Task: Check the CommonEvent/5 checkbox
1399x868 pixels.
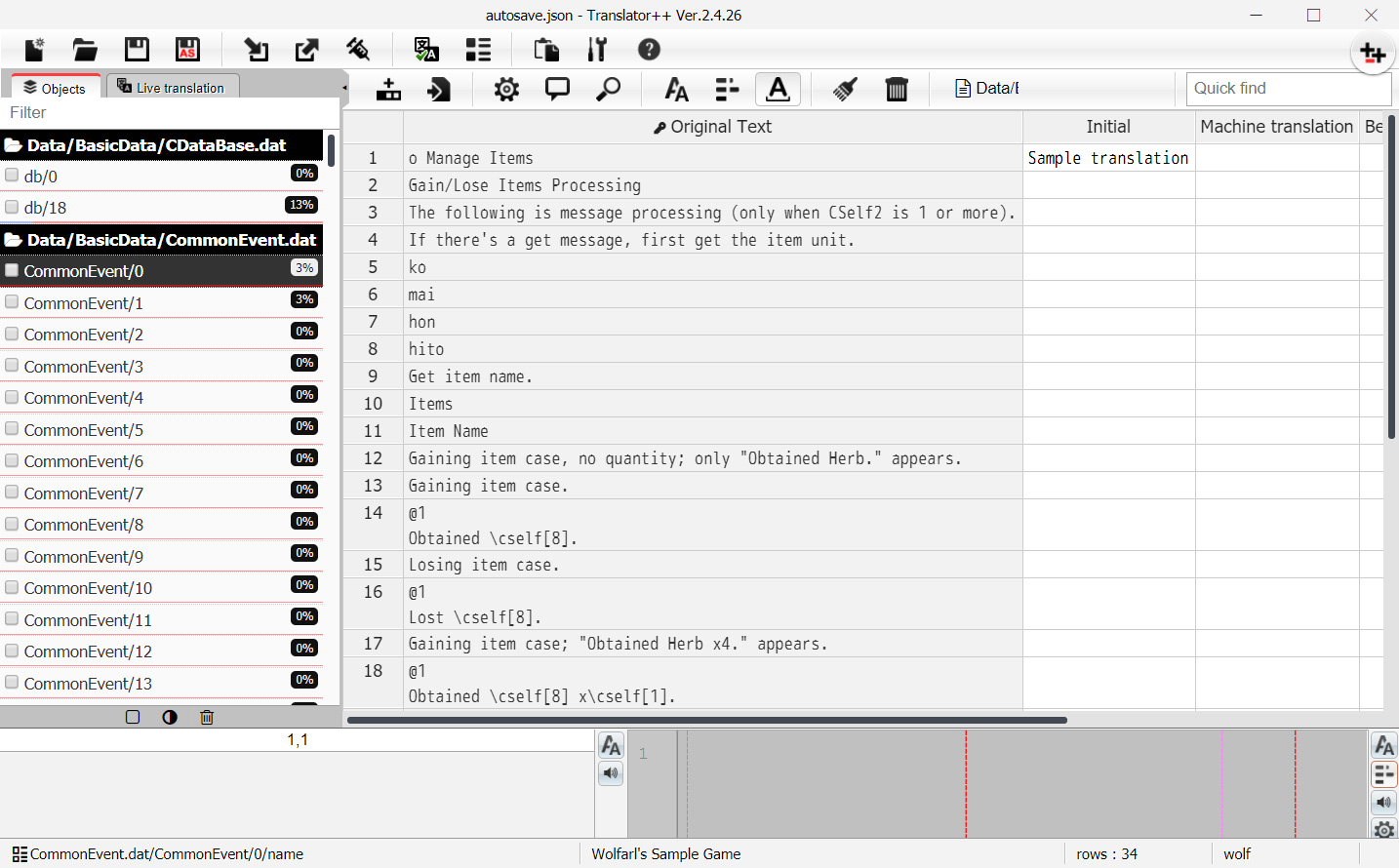Action: (x=11, y=428)
